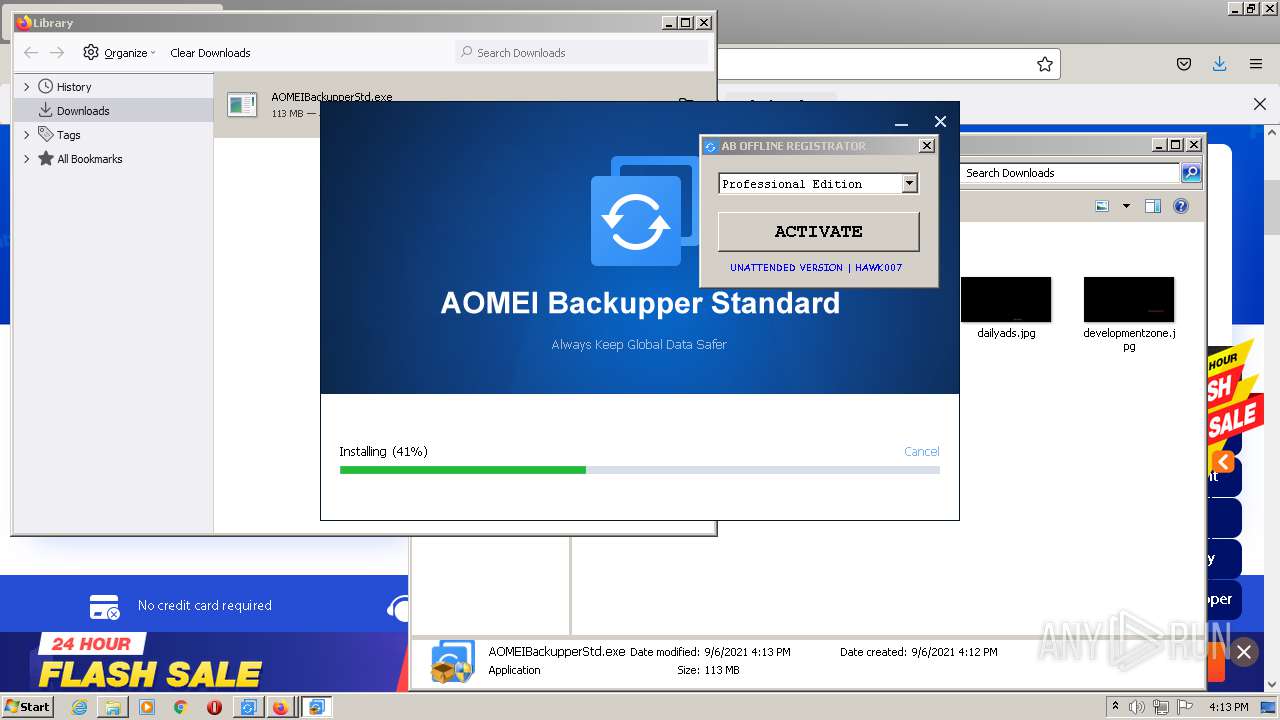This screenshot has width=1280, height=720.
Task: Open Firefox hamburger application menu
Action: (1256, 64)
